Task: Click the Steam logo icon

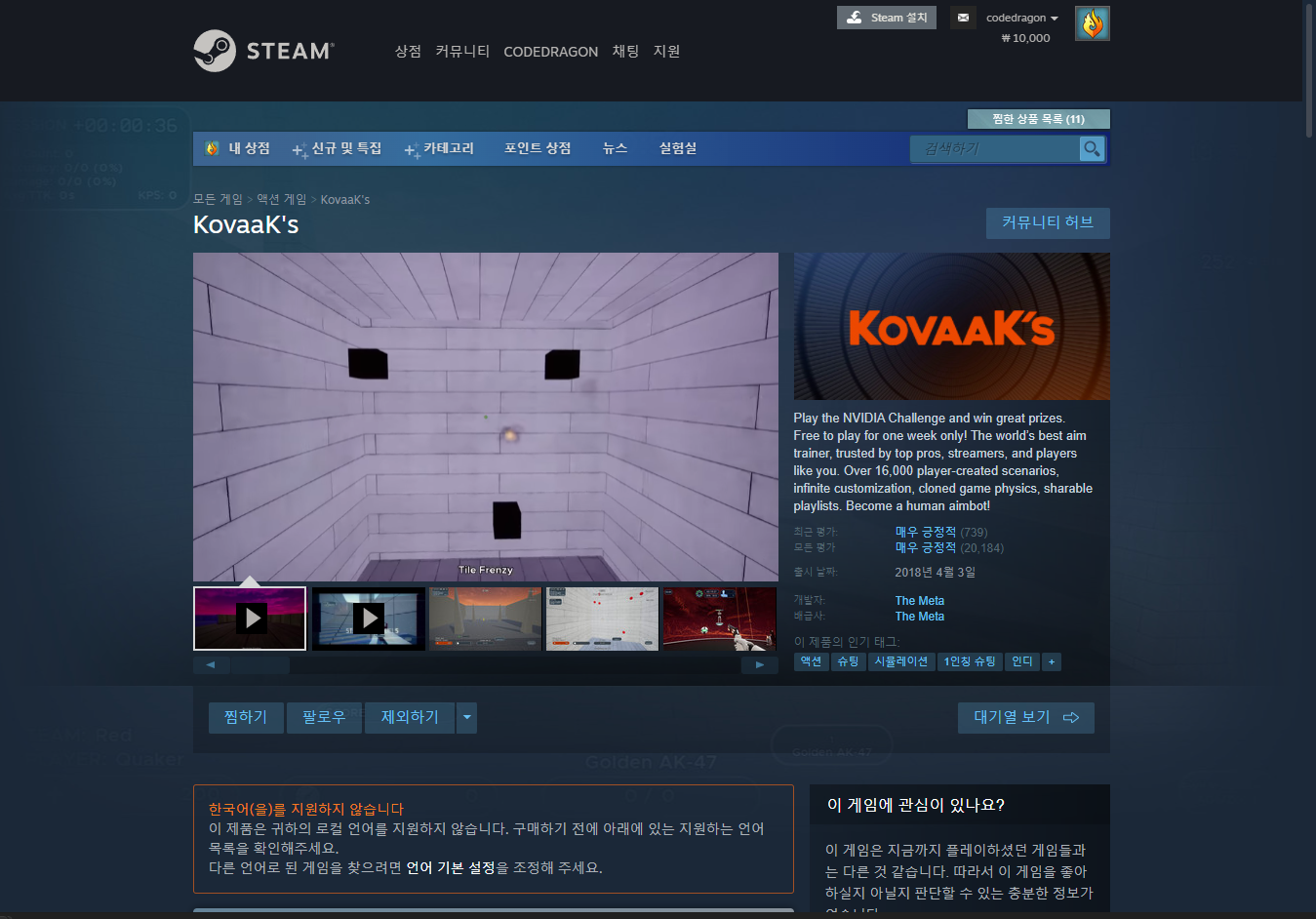Action: 215,51
